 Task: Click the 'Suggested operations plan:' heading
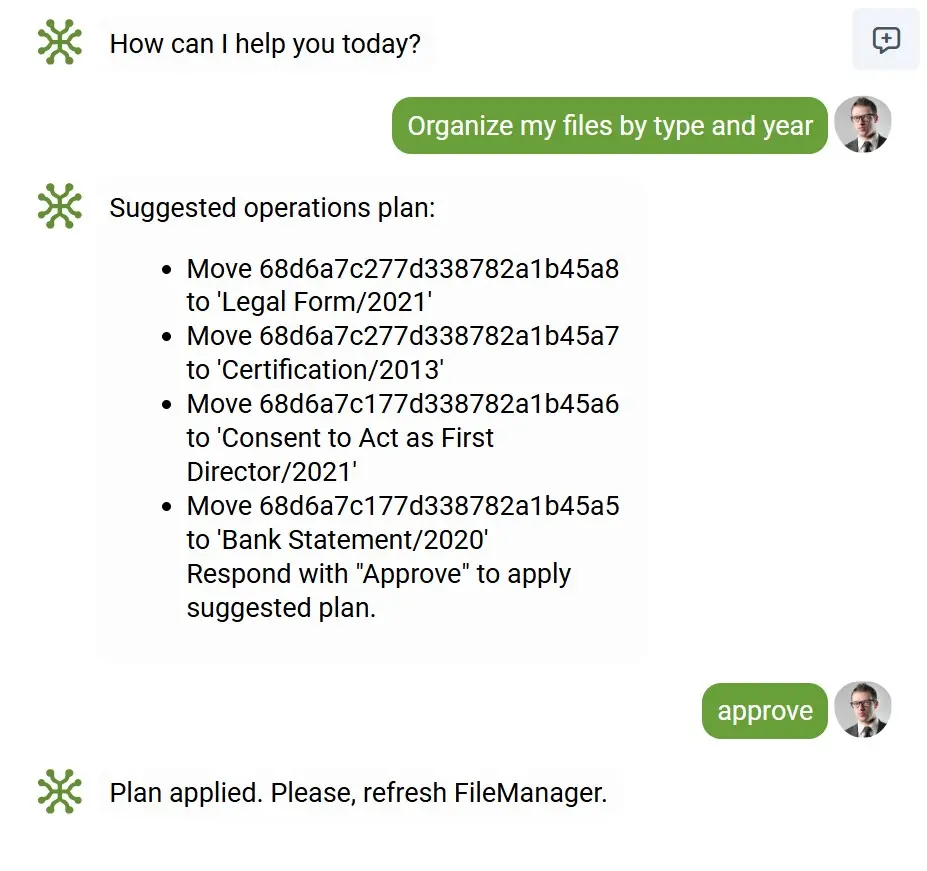coord(272,208)
